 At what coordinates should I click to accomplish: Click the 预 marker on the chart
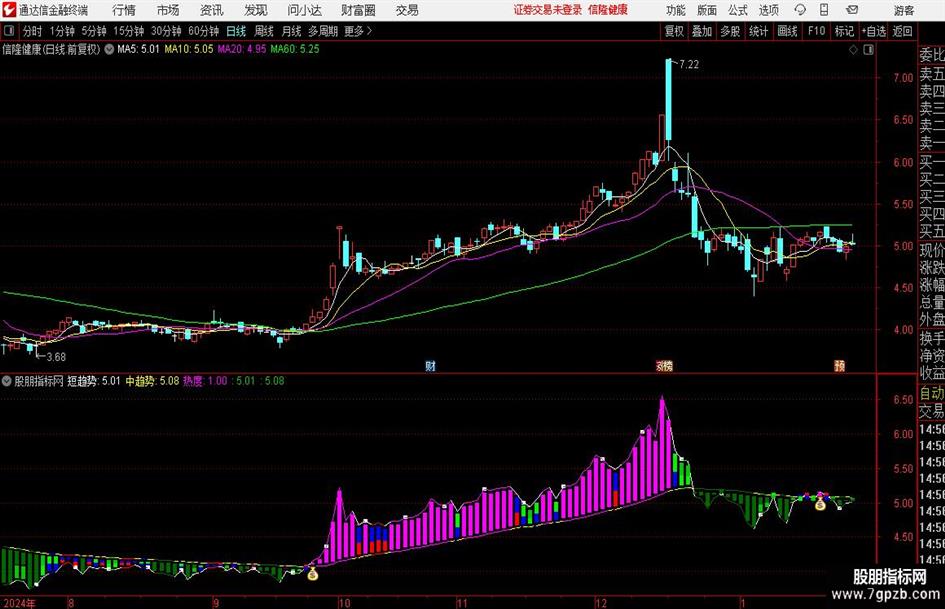[840, 366]
